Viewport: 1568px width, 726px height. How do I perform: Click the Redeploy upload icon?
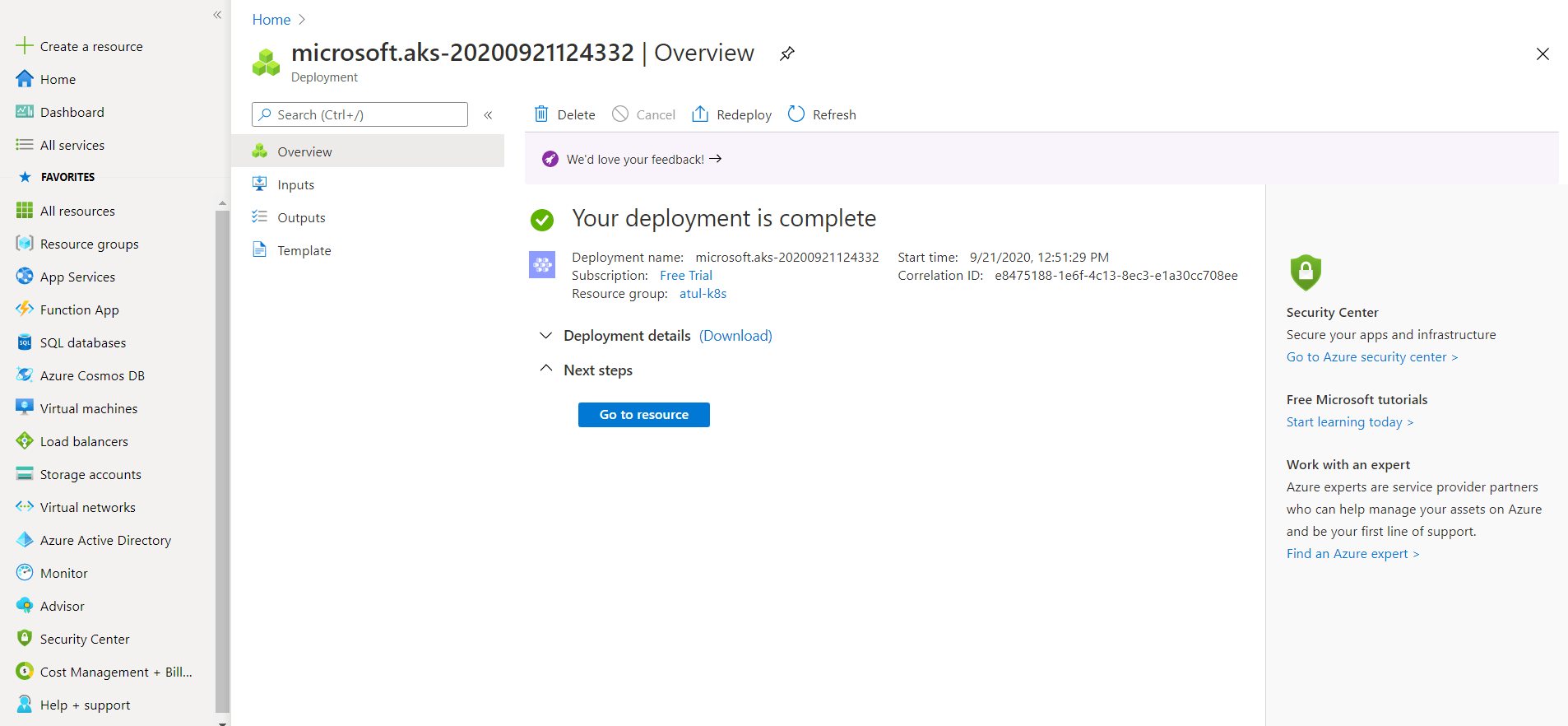click(x=700, y=114)
